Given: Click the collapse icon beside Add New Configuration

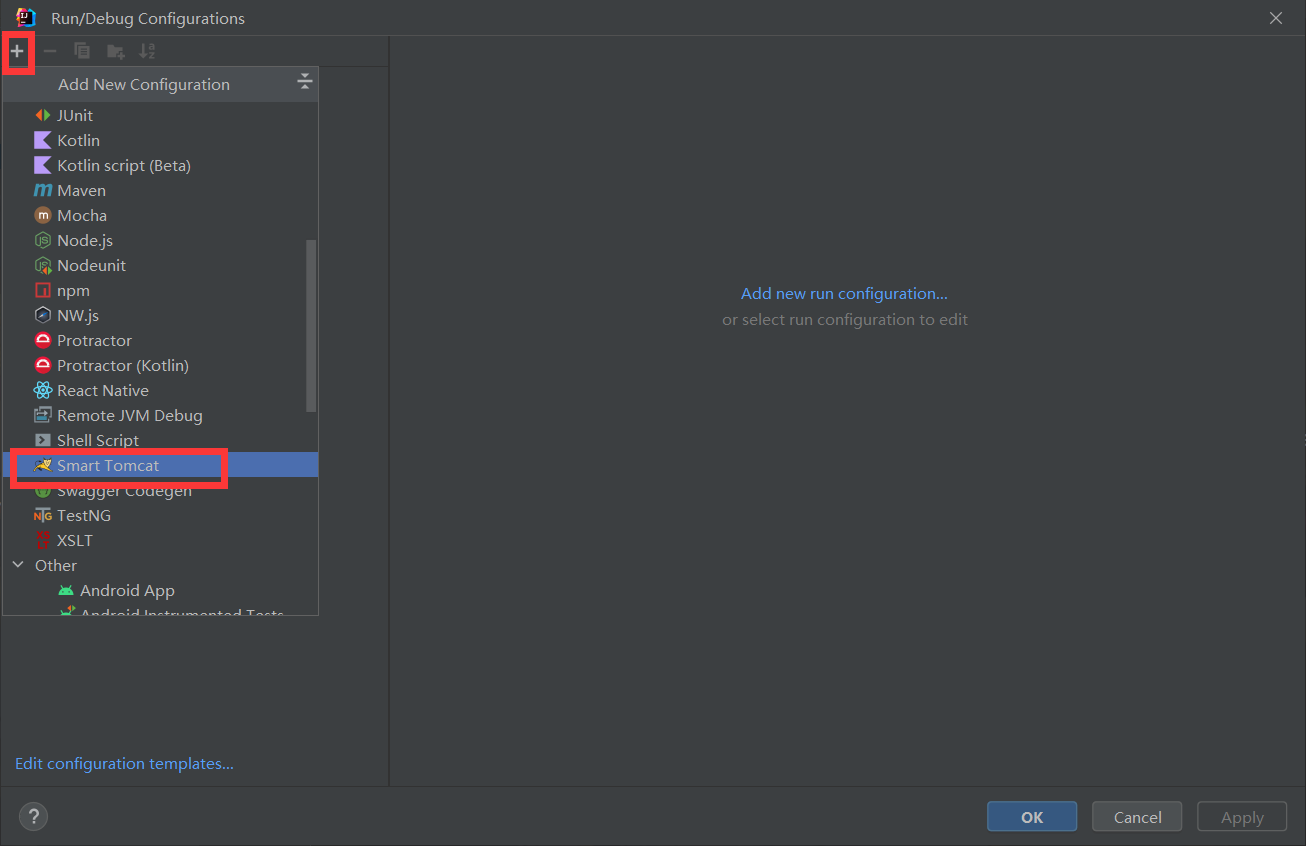Looking at the screenshot, I should click(305, 83).
